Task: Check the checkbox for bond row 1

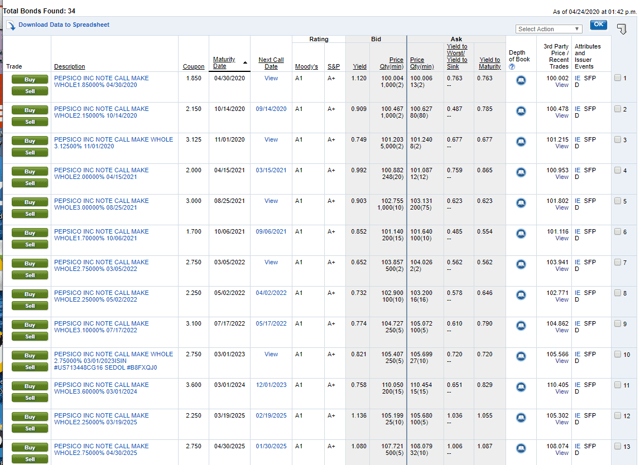Action: point(618,78)
